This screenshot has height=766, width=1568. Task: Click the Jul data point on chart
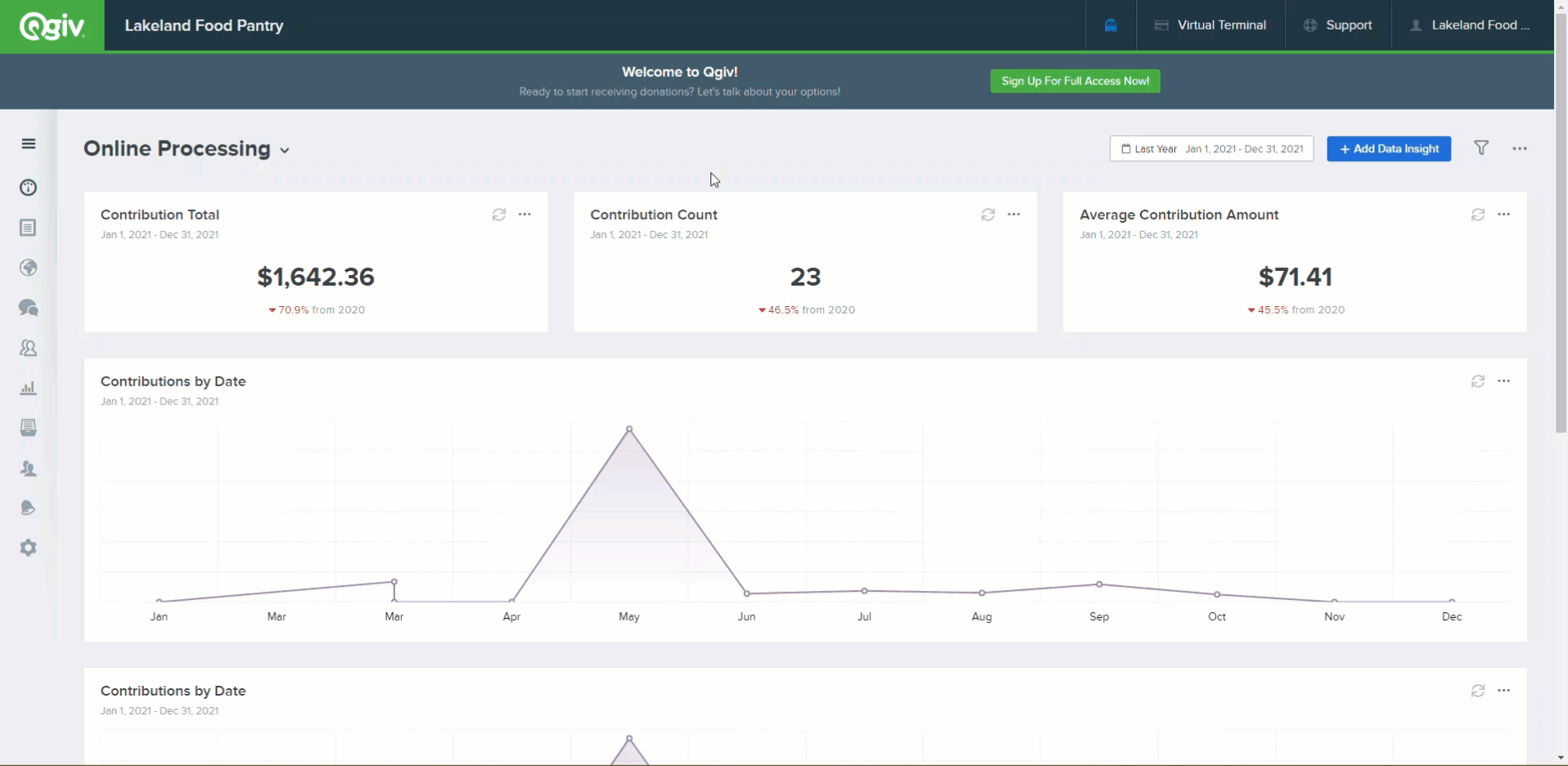pos(864,591)
